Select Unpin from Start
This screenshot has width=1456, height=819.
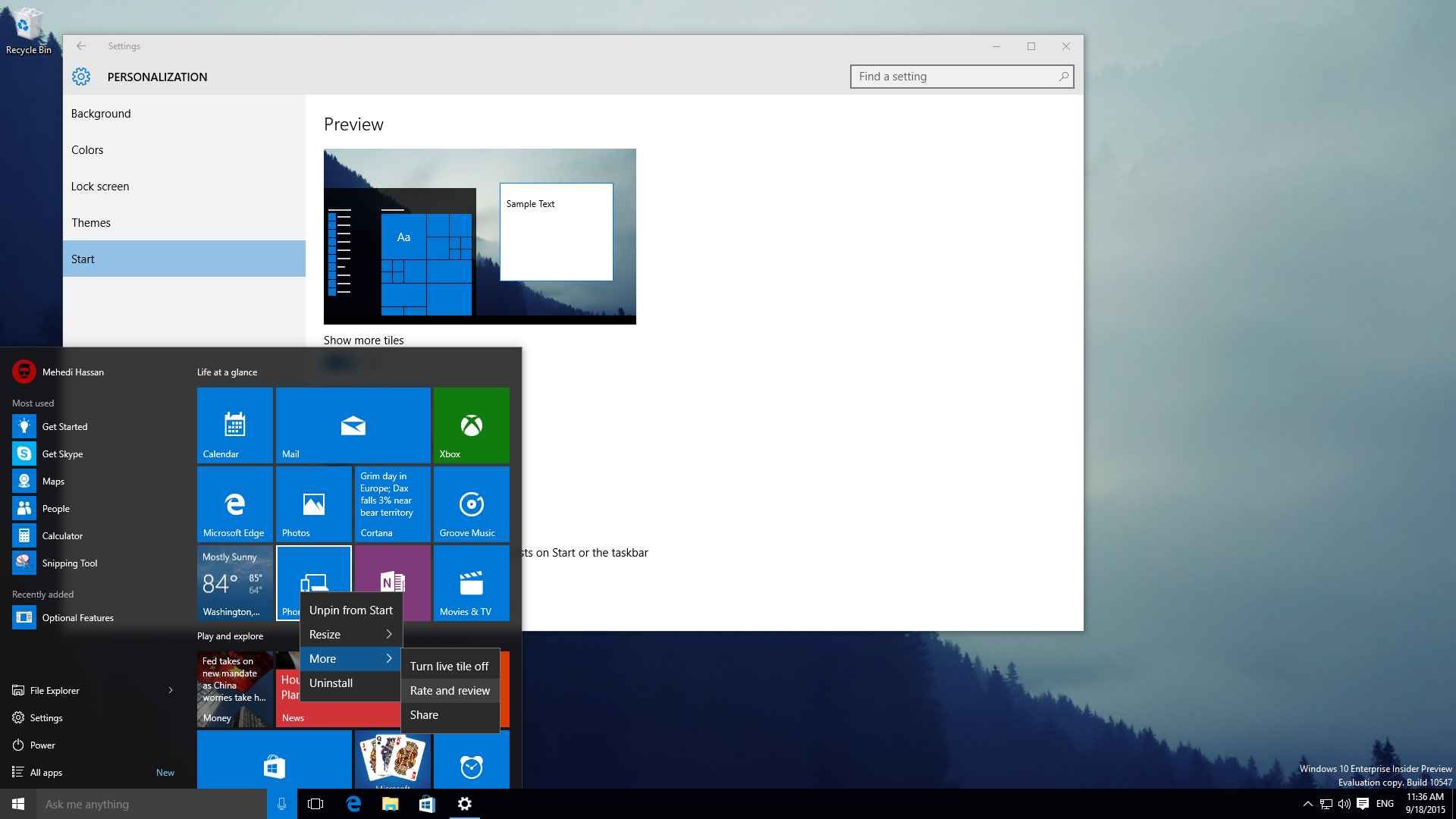pyautogui.click(x=350, y=610)
